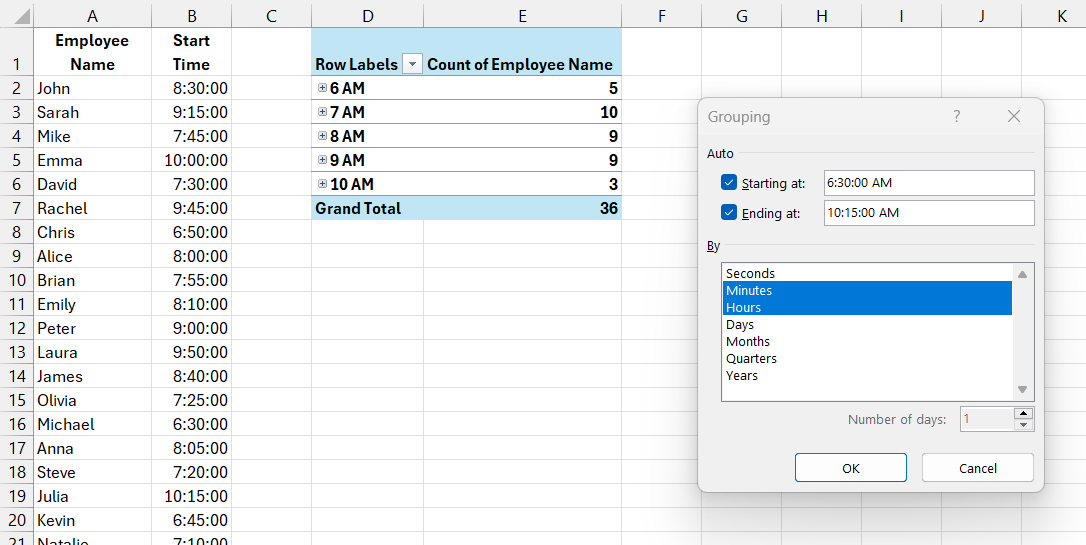Click the Number of days field
The image size is (1086, 545).
(987, 419)
